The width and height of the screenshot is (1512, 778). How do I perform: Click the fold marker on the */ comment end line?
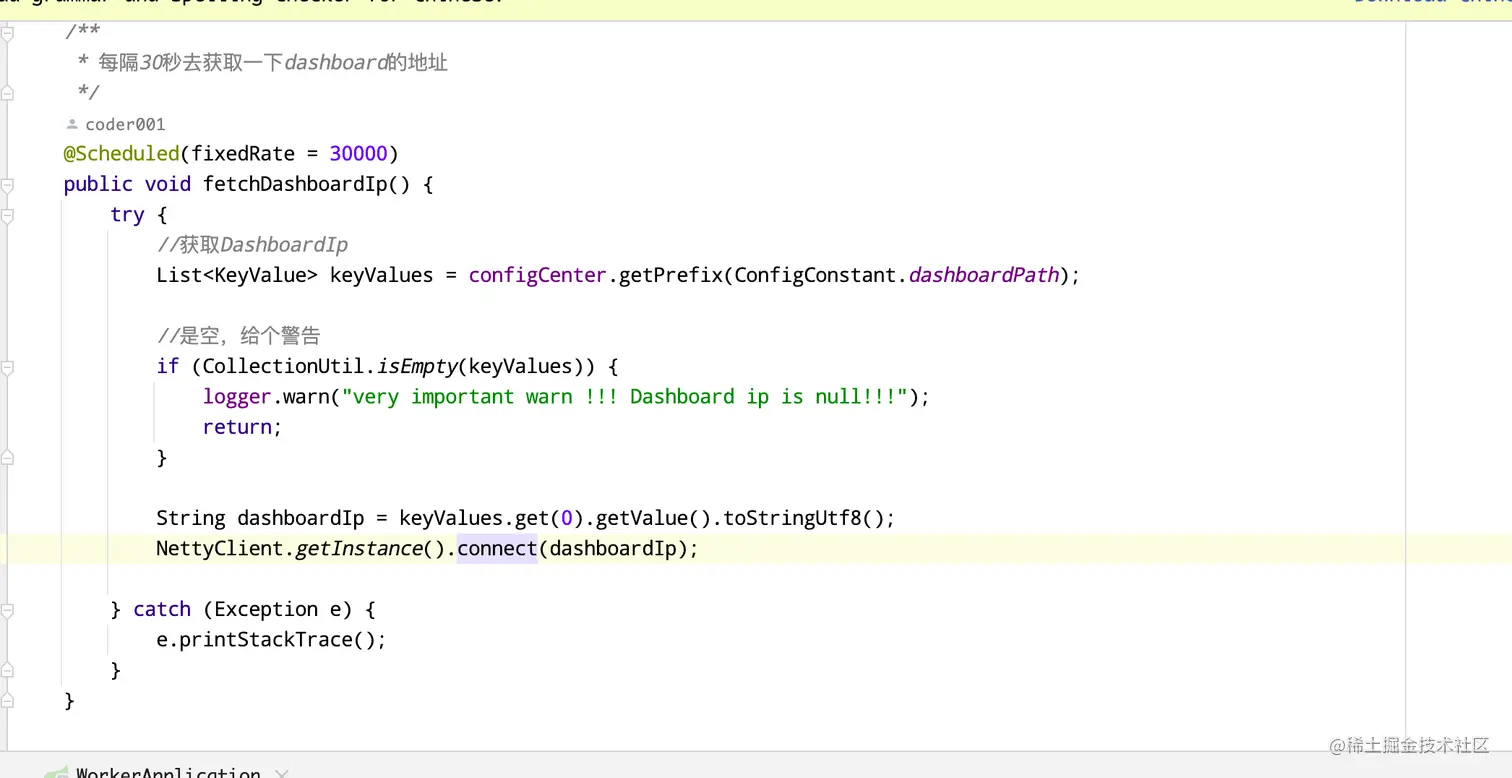(8, 93)
